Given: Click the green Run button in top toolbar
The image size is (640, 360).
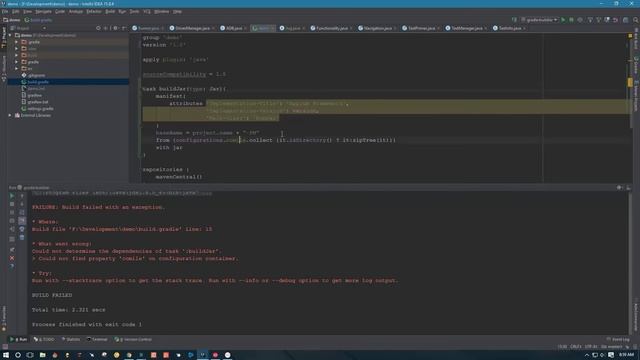Looking at the screenshot, I should pos(563,20).
